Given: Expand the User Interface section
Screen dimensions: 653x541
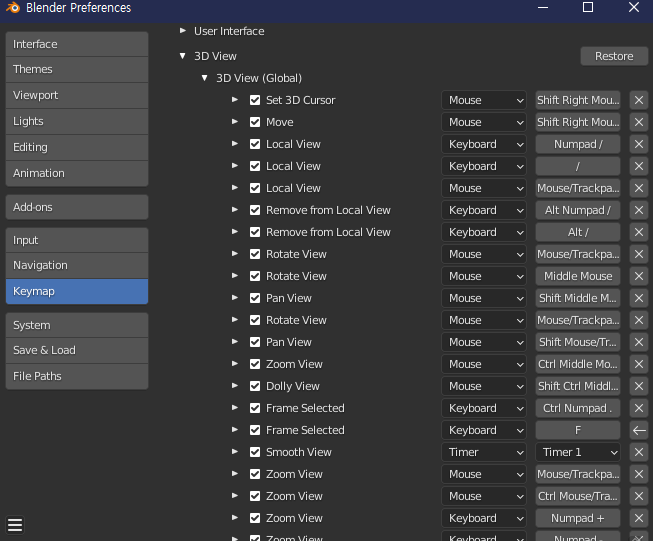Looking at the screenshot, I should [182, 31].
